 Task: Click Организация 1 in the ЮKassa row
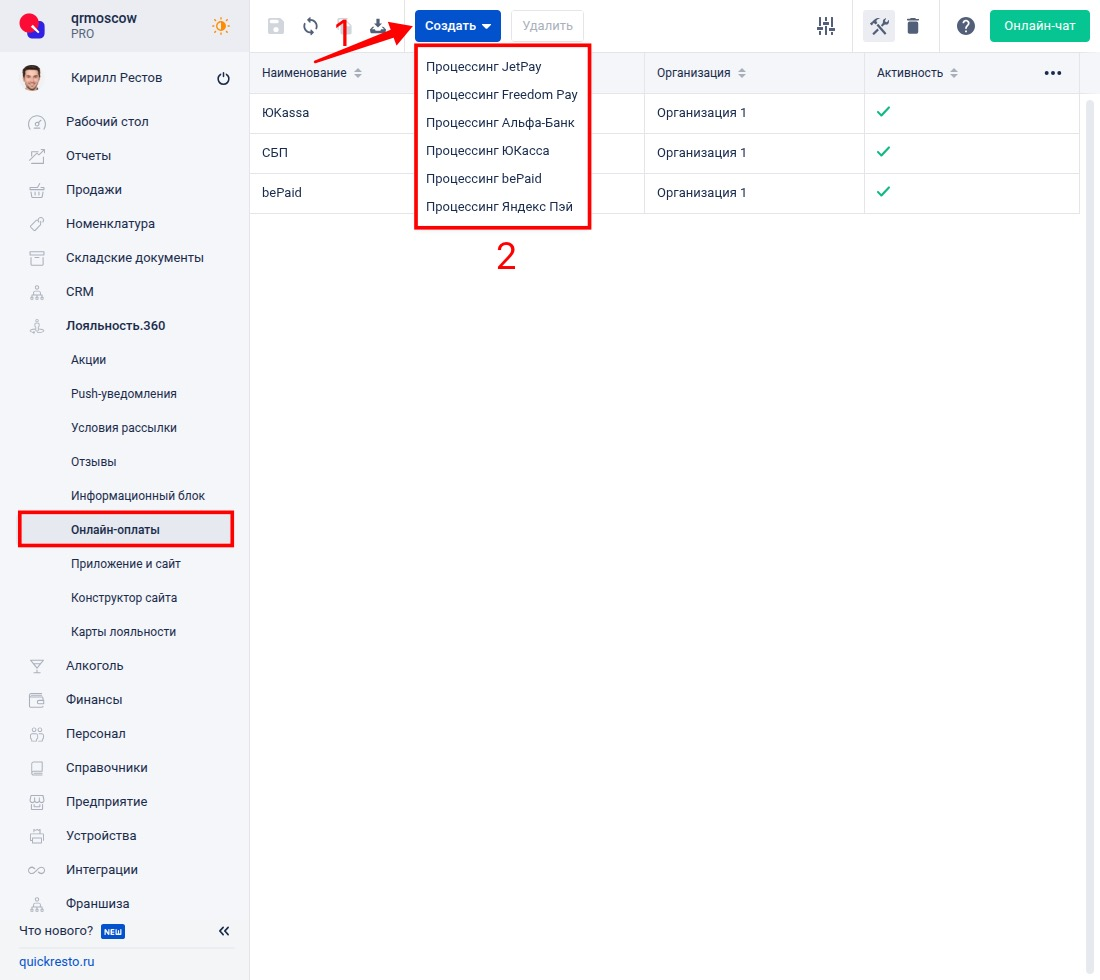pyautogui.click(x=702, y=113)
